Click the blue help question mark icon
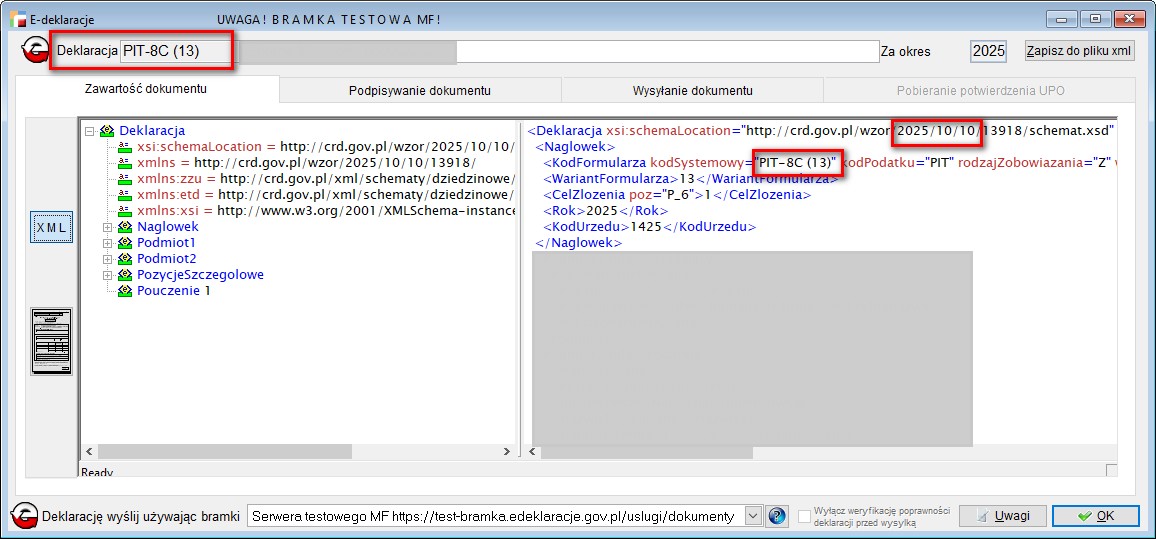Screen dimensions: 1156x539 [777, 516]
